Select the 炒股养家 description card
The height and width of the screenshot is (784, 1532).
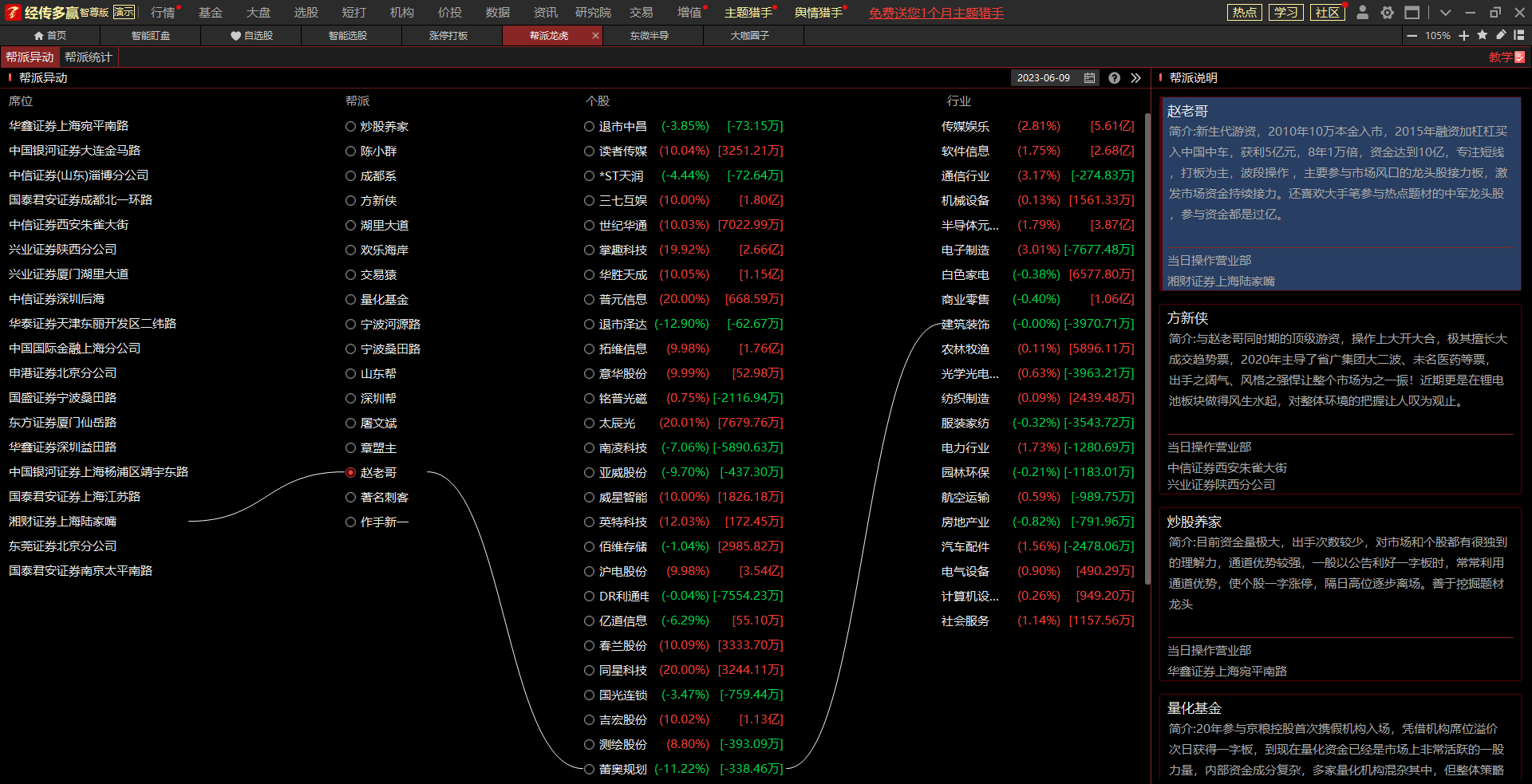click(x=1340, y=594)
